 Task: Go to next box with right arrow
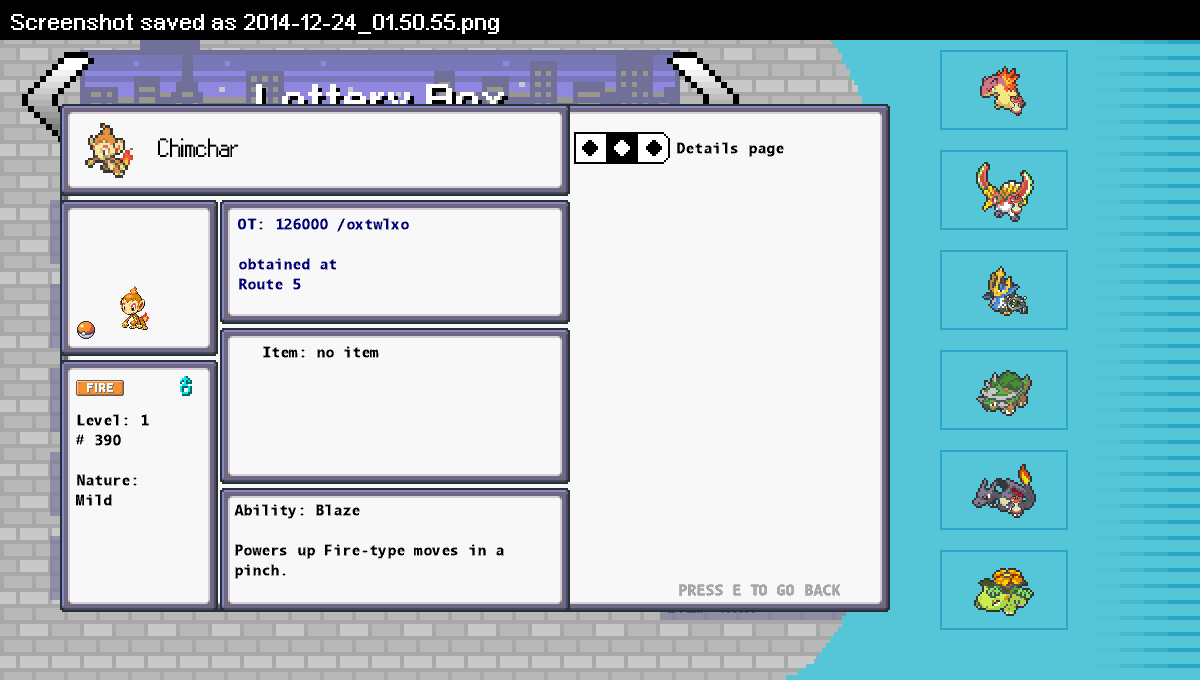click(x=705, y=80)
